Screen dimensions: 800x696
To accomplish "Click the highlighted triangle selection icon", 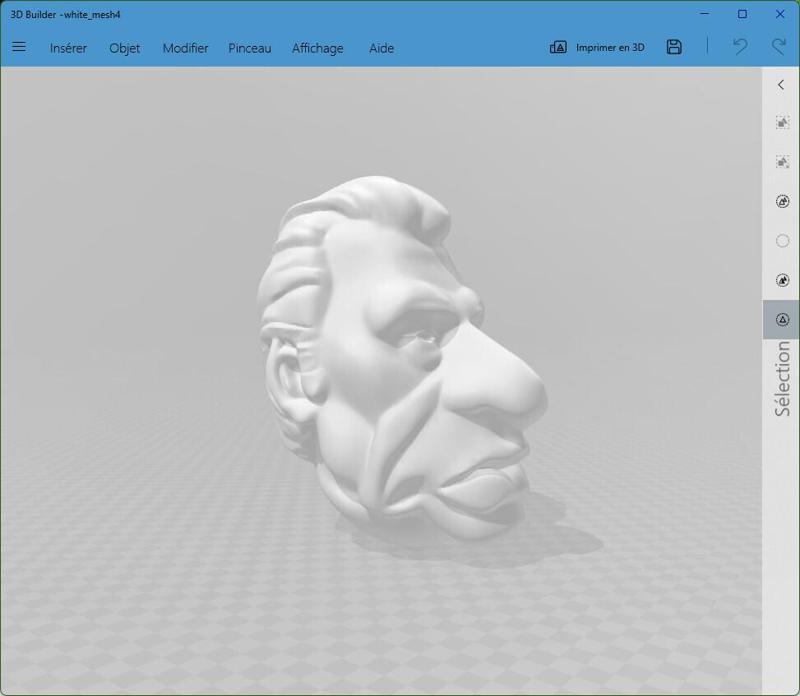I will [x=782, y=319].
